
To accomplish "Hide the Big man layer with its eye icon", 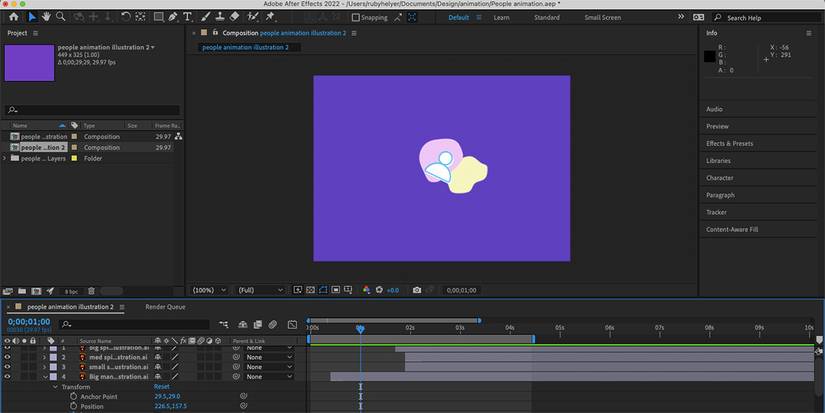I will pyautogui.click(x=7, y=377).
